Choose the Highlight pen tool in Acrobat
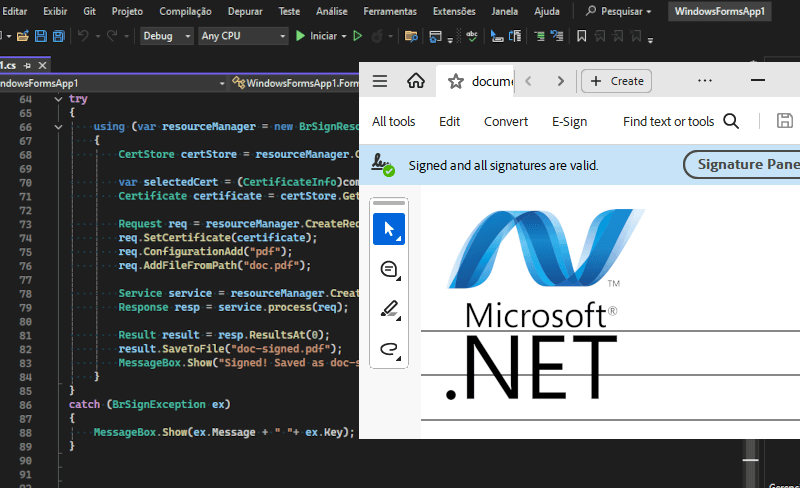The width and height of the screenshot is (800, 488). coord(390,310)
